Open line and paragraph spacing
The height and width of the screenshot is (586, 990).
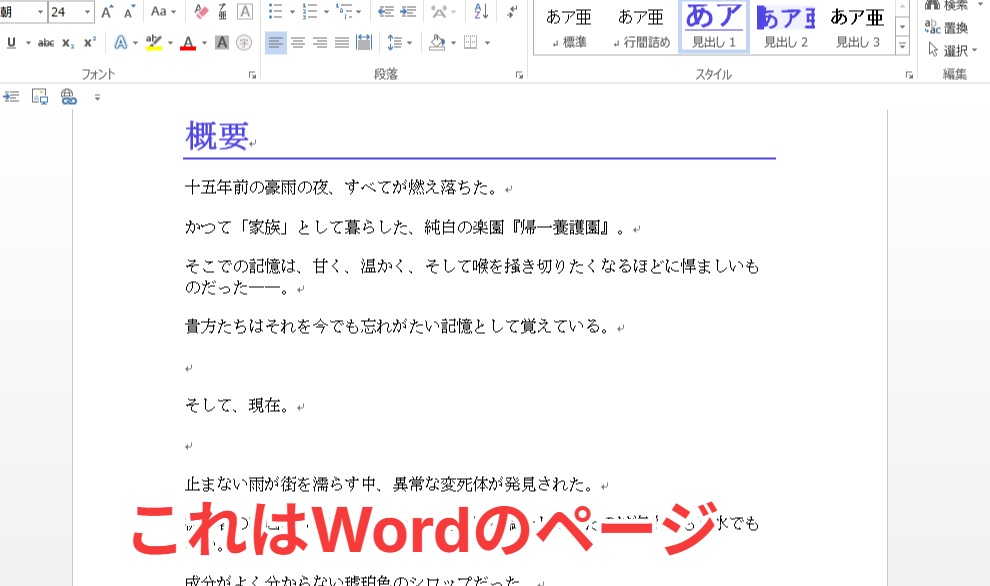tap(394, 43)
